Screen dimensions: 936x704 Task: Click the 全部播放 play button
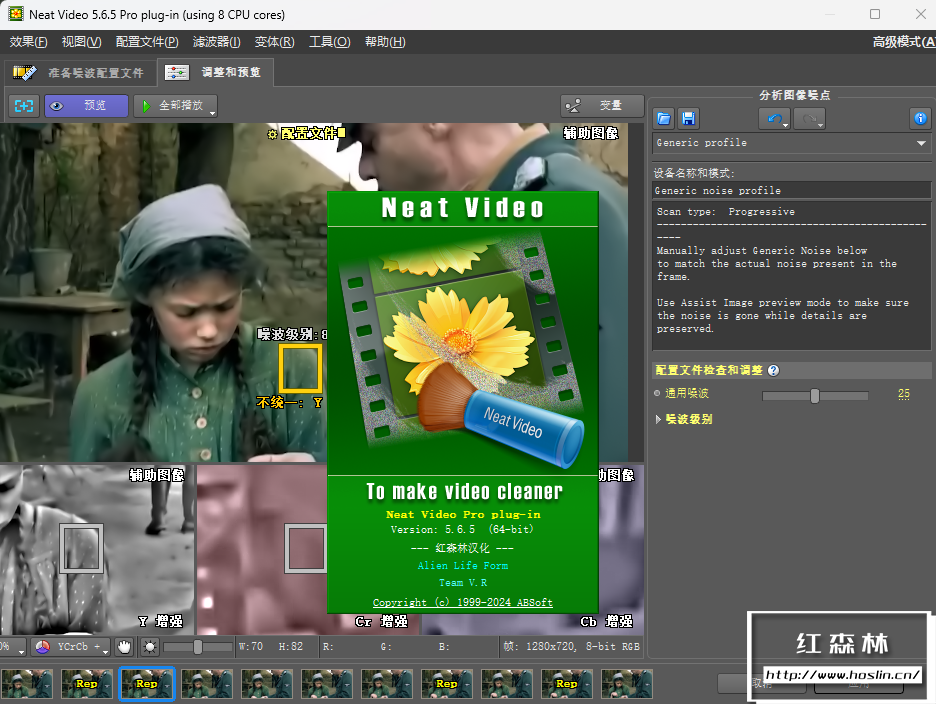(174, 106)
